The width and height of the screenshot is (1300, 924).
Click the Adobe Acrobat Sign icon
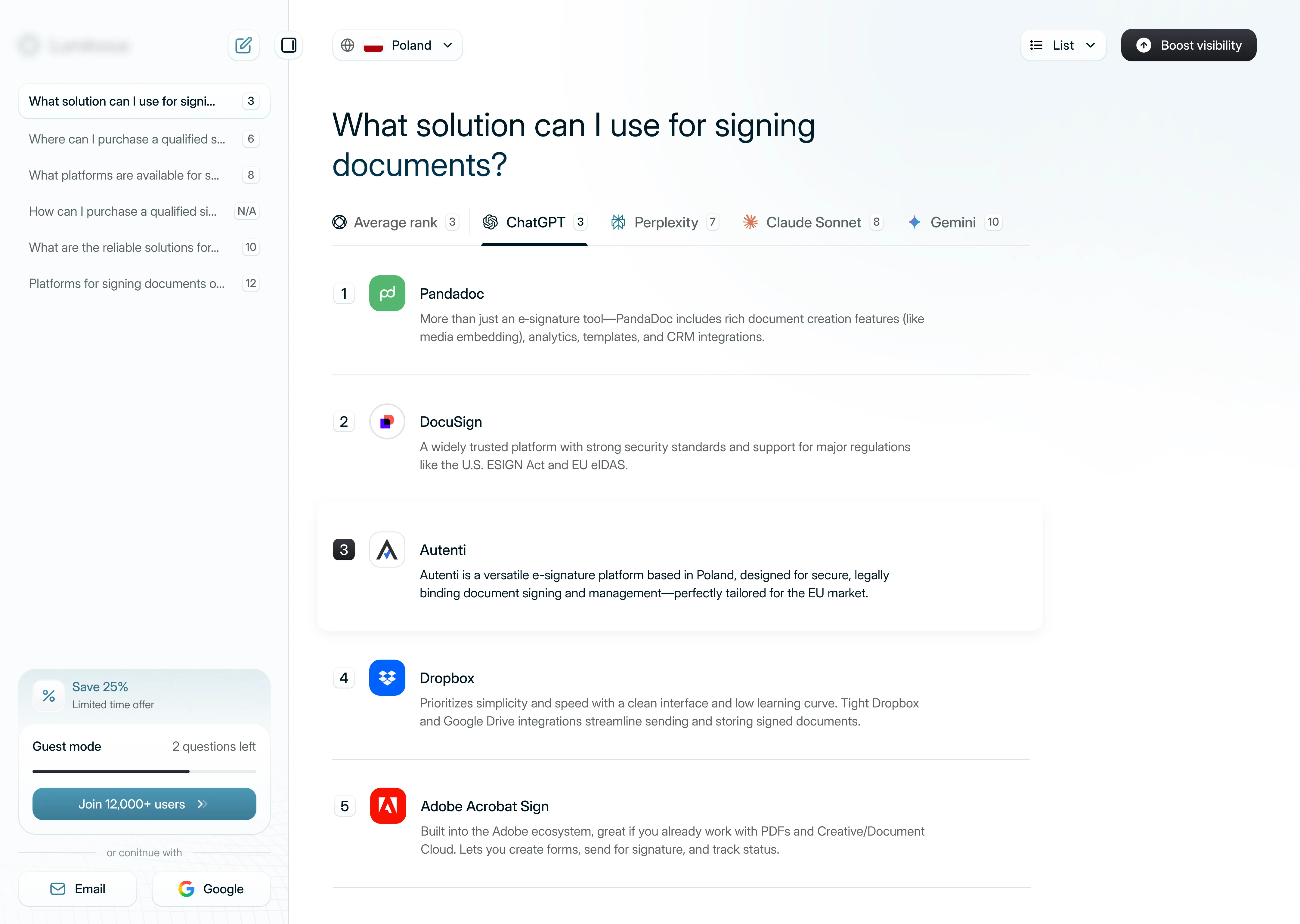pos(388,806)
